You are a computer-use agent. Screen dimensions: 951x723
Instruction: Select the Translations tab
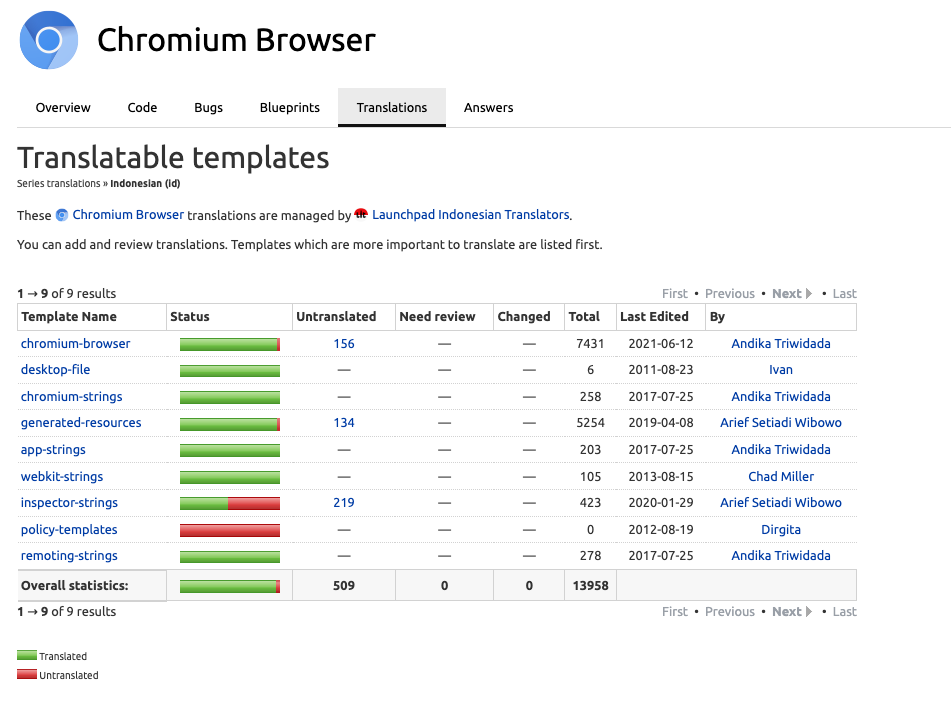click(x=392, y=107)
